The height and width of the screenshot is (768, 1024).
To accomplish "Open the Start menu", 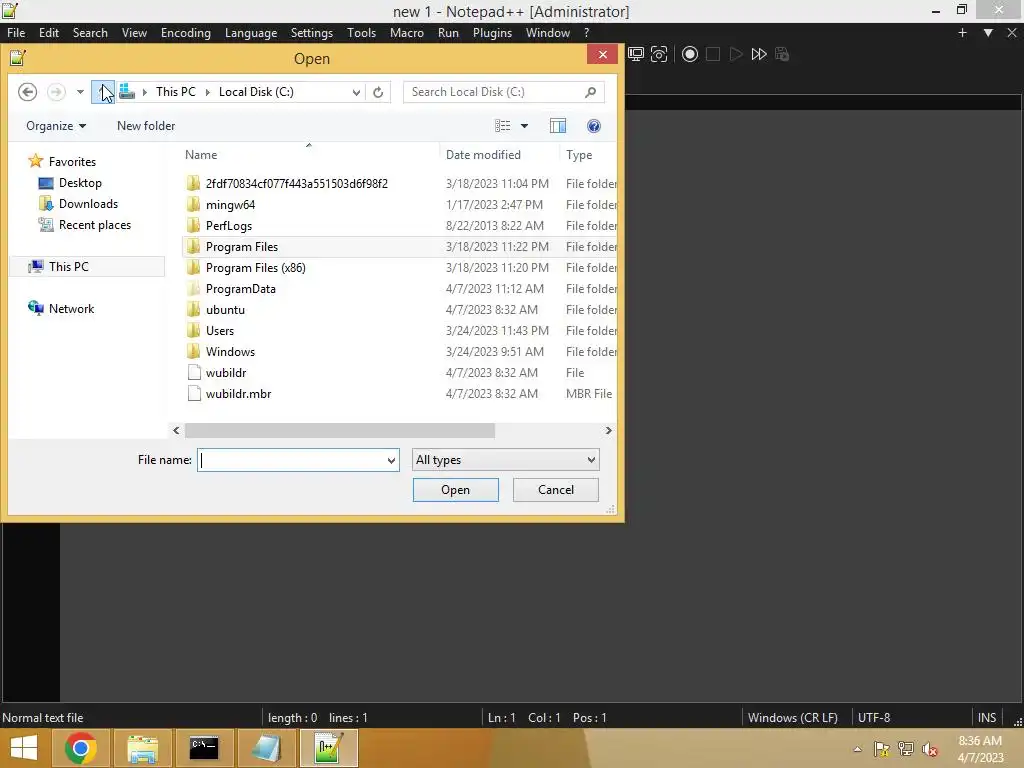I will (x=24, y=748).
